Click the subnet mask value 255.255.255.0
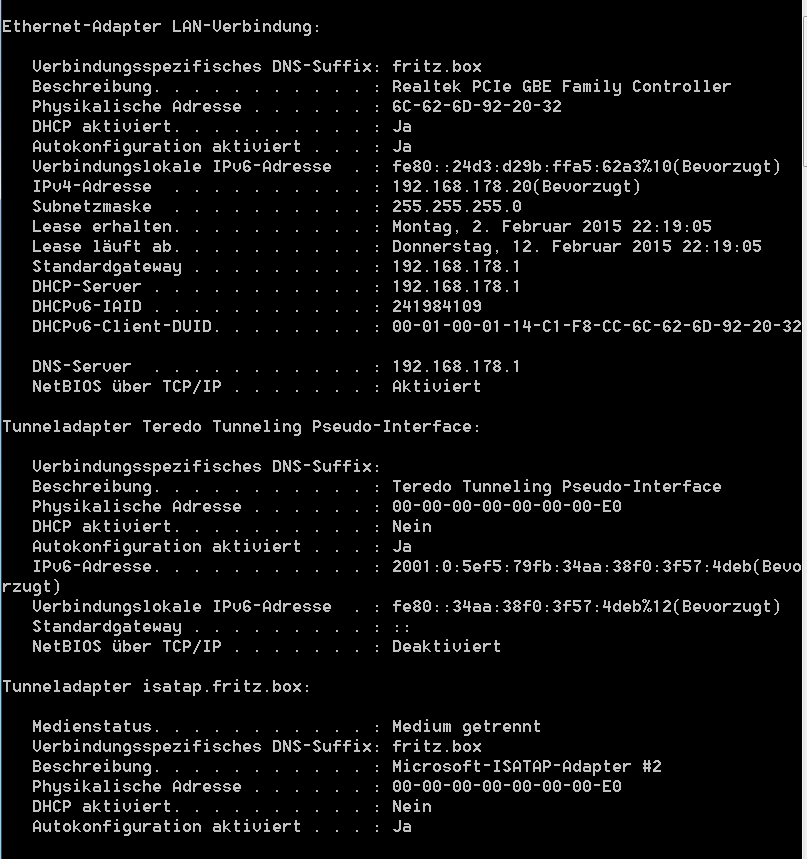This screenshot has width=807, height=859. [456, 207]
